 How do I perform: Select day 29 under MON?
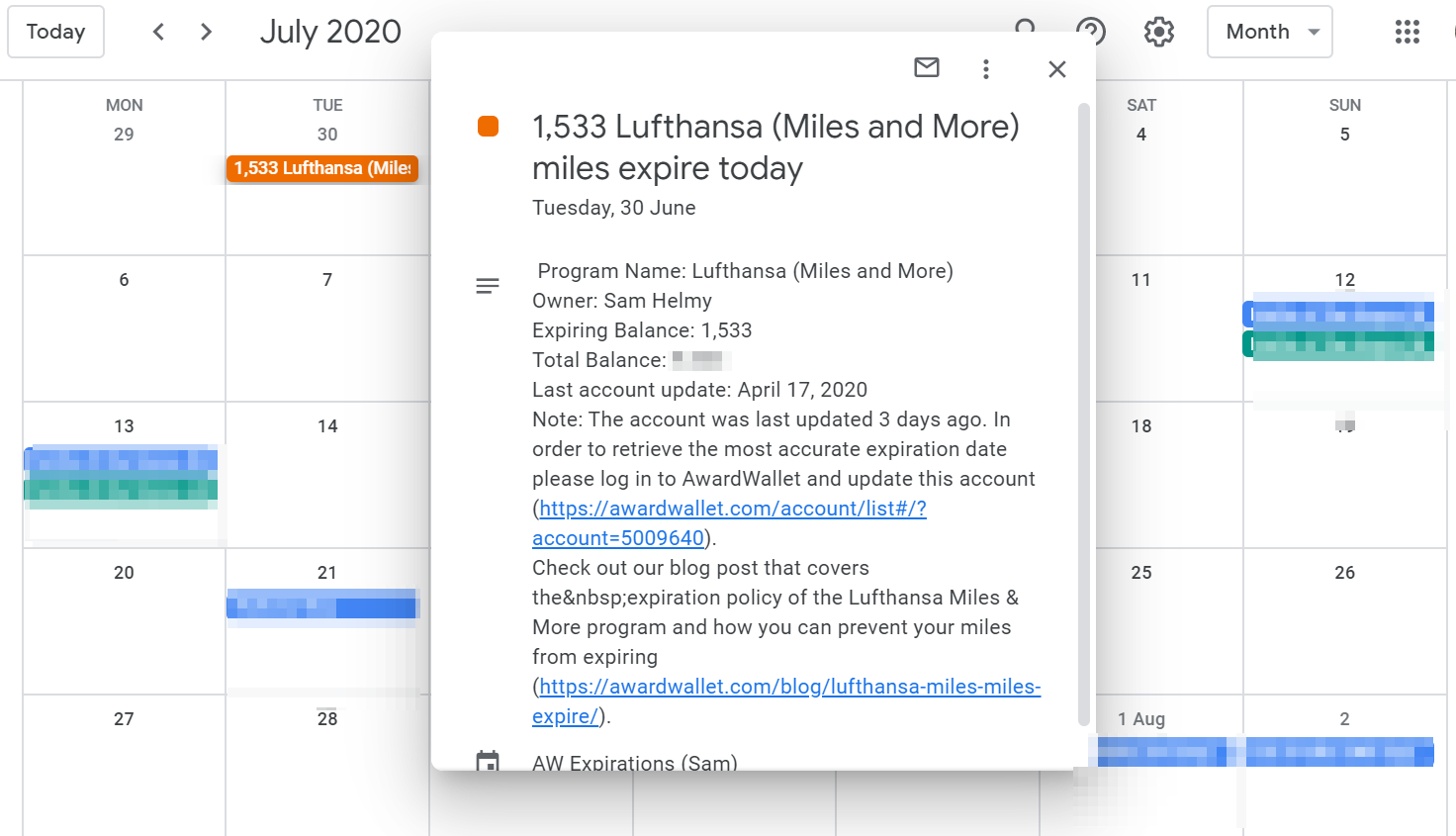tap(124, 135)
